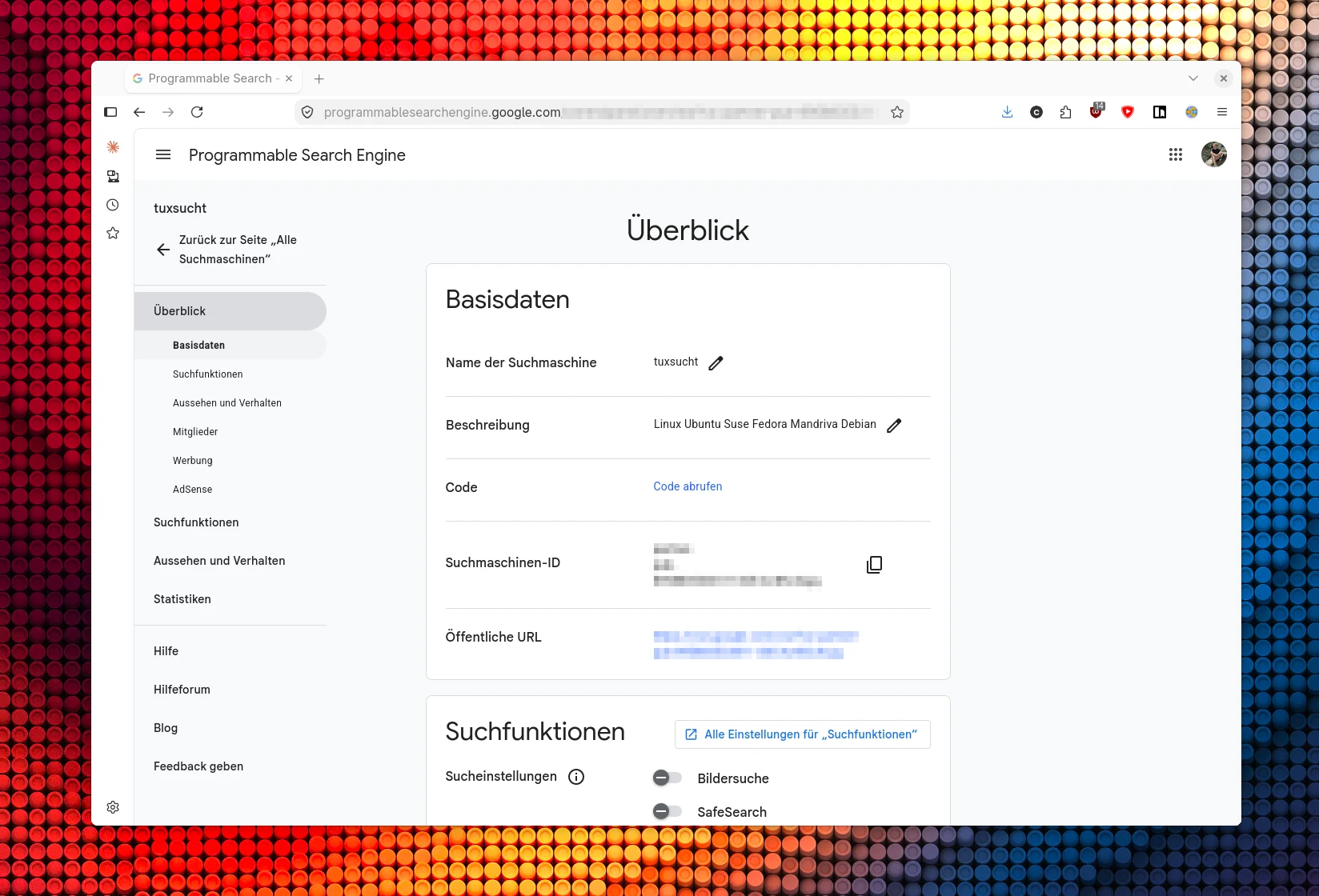The width and height of the screenshot is (1319, 896).
Task: Jump to Suchfunktionen submenu item under Überblick
Action: pos(208,374)
